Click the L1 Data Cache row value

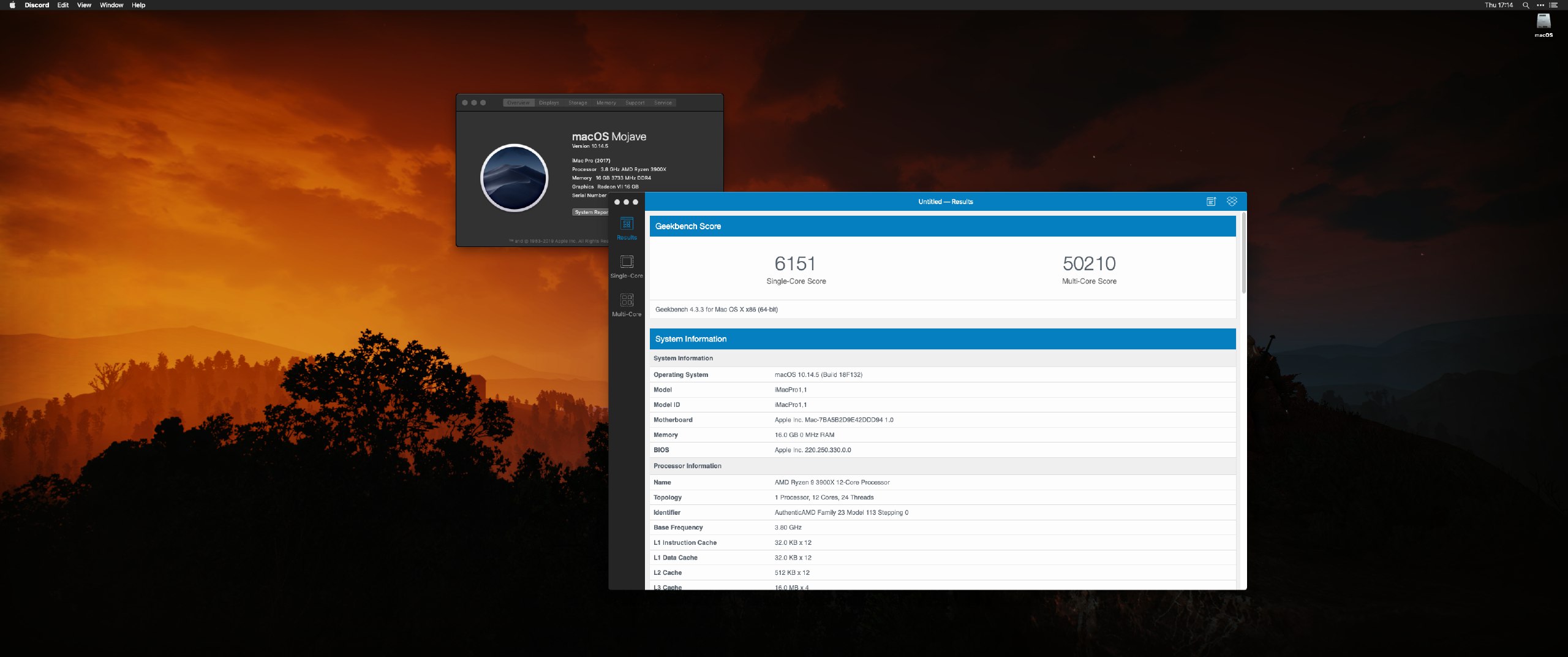coord(793,558)
